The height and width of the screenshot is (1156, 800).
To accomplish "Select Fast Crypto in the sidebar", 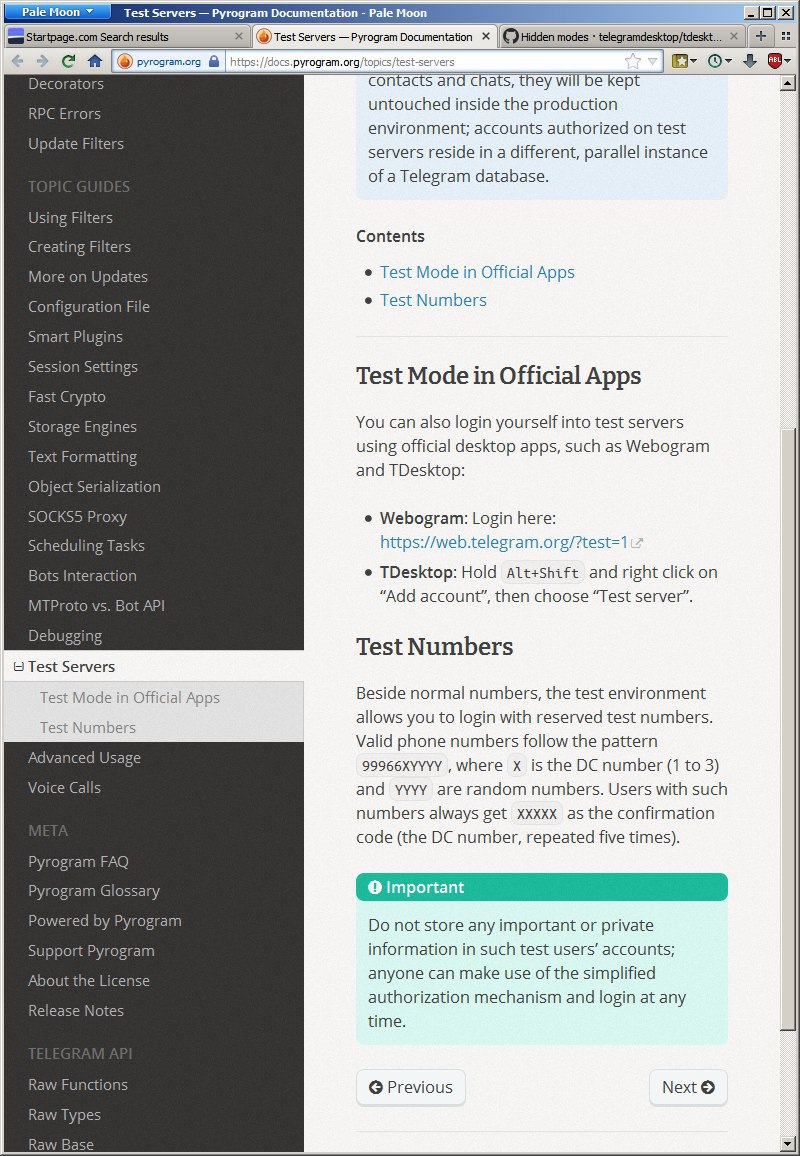I will click(66, 397).
